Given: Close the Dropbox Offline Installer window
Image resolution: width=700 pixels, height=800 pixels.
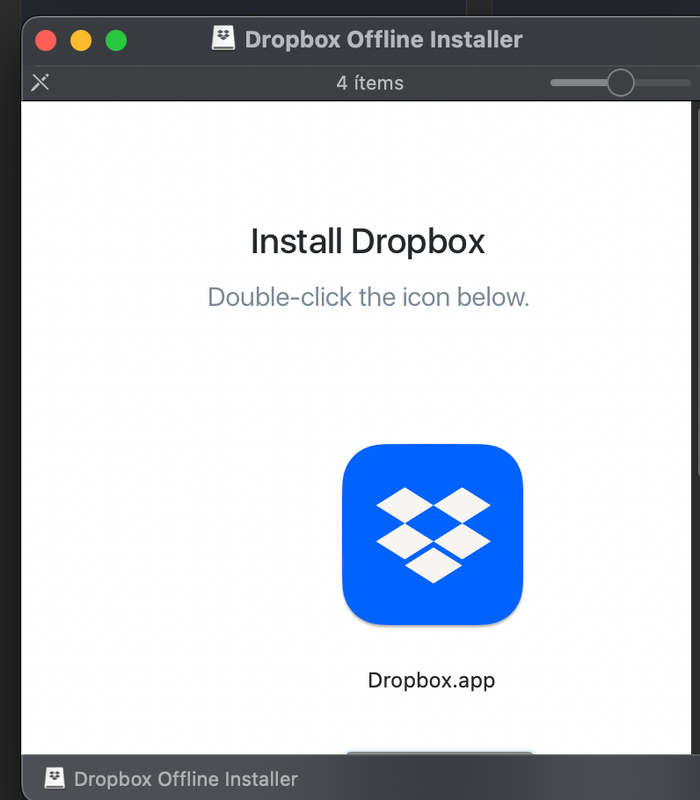Looking at the screenshot, I should pos(46,40).
